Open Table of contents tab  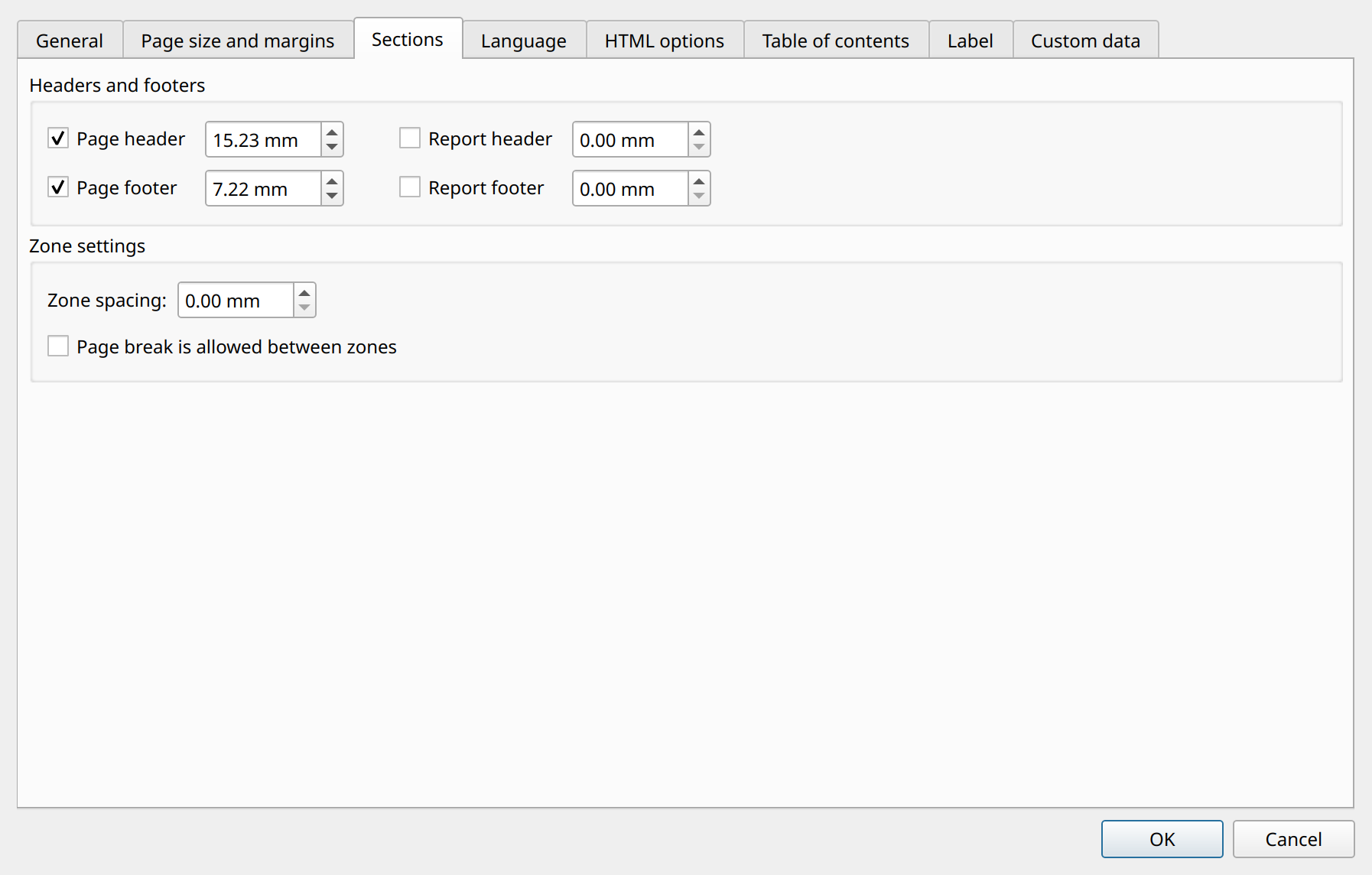[836, 41]
